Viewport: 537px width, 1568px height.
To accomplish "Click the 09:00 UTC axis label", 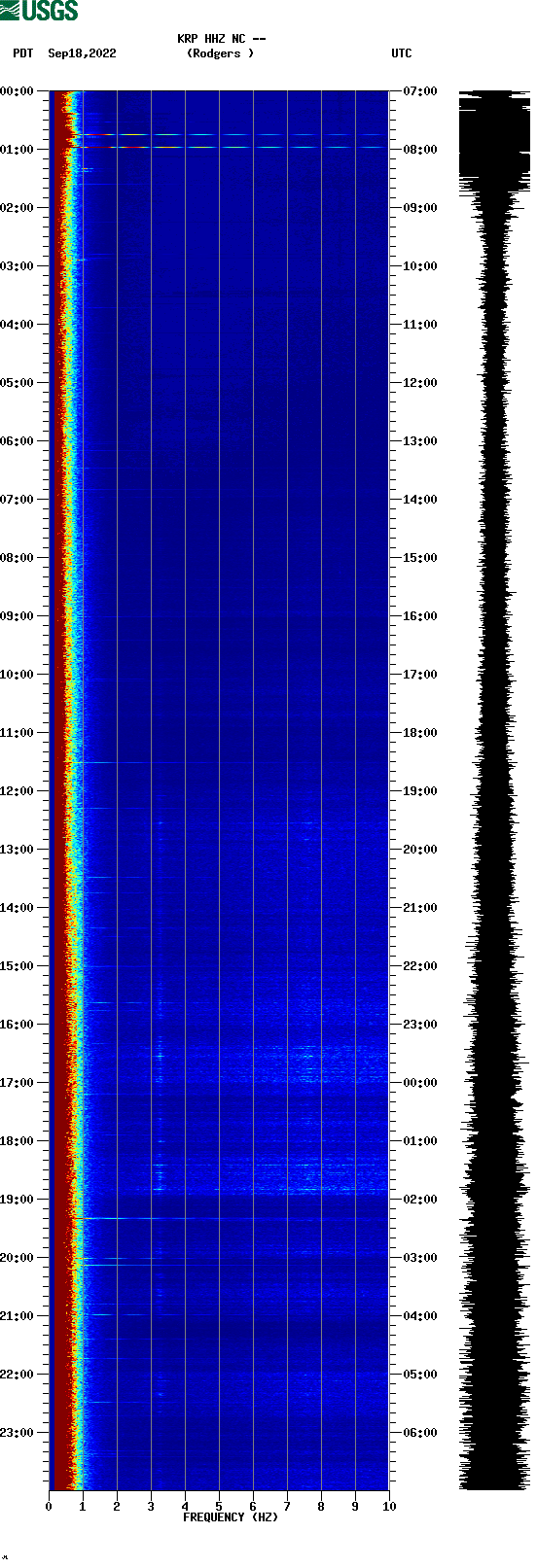I will click(x=420, y=208).
